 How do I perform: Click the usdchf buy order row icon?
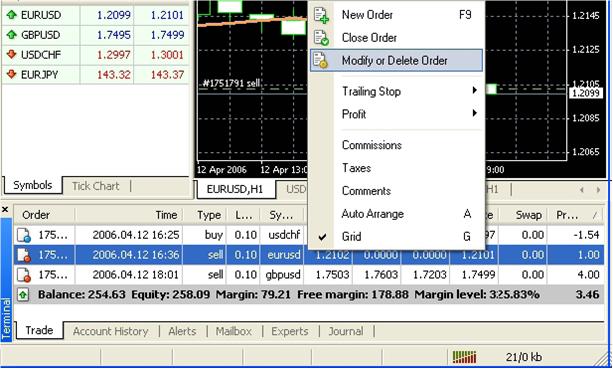[24, 235]
